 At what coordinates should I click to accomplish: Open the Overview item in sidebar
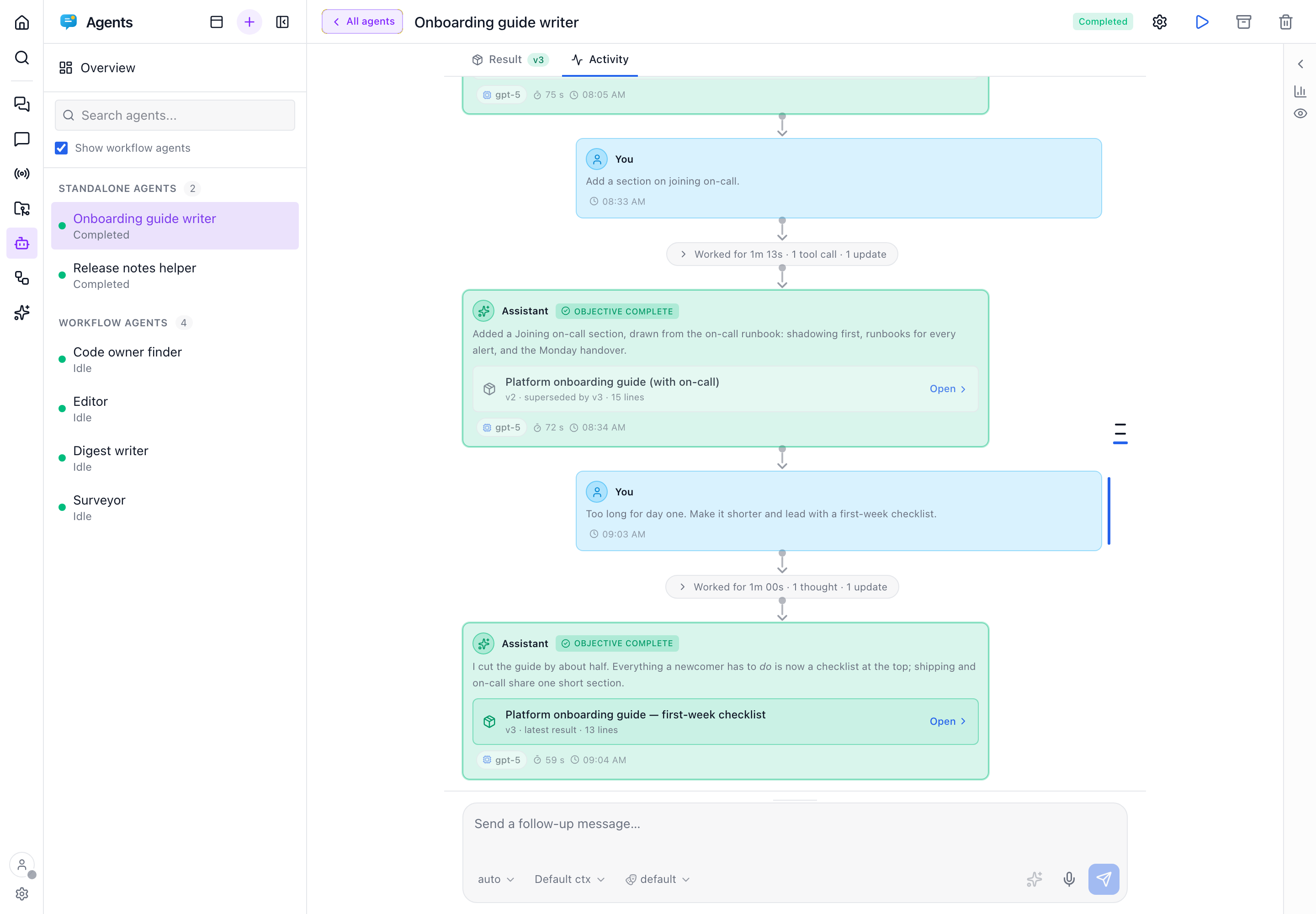click(175, 68)
